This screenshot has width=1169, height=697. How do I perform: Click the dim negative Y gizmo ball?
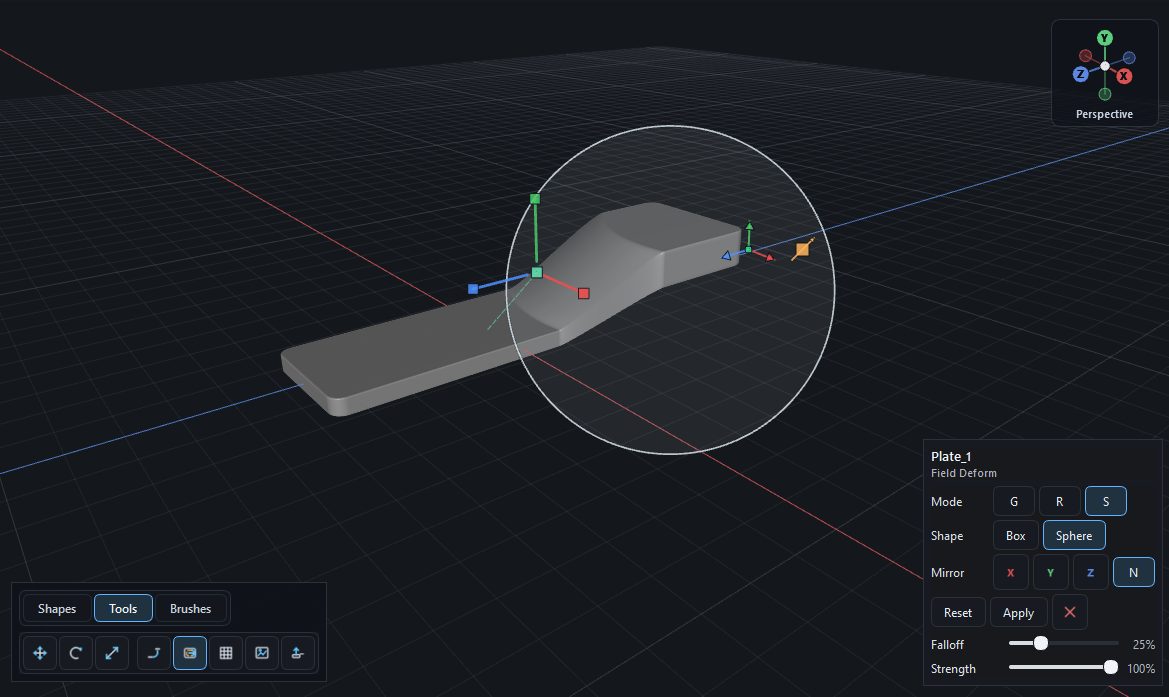coord(1105,94)
